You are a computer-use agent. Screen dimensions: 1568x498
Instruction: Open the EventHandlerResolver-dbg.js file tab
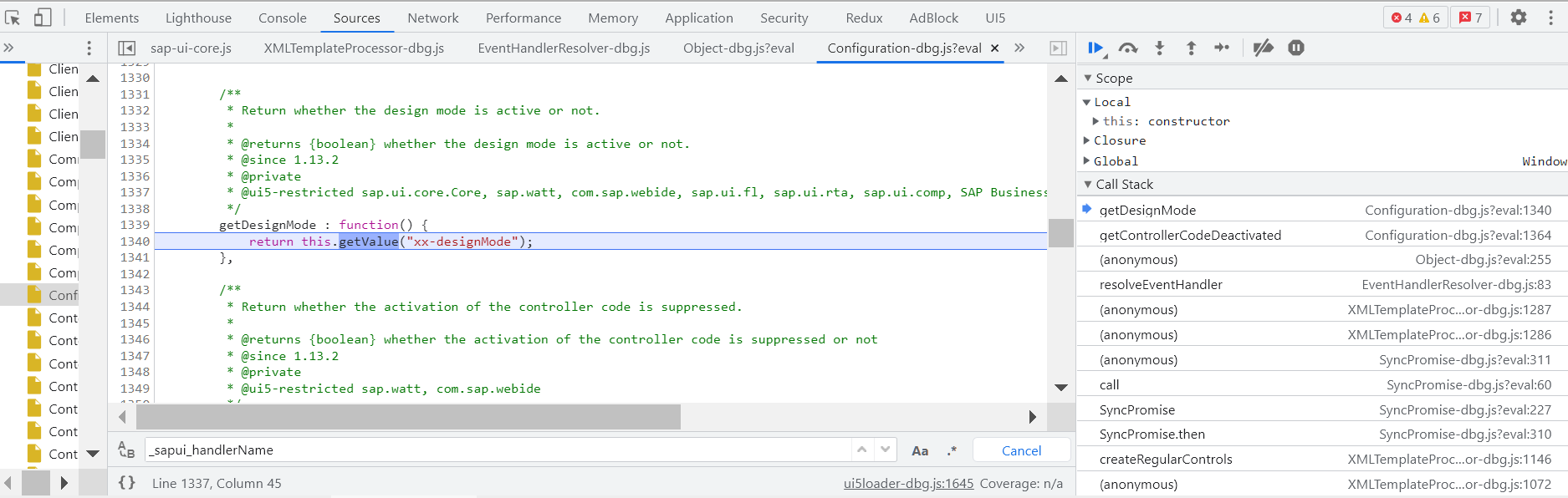click(564, 48)
